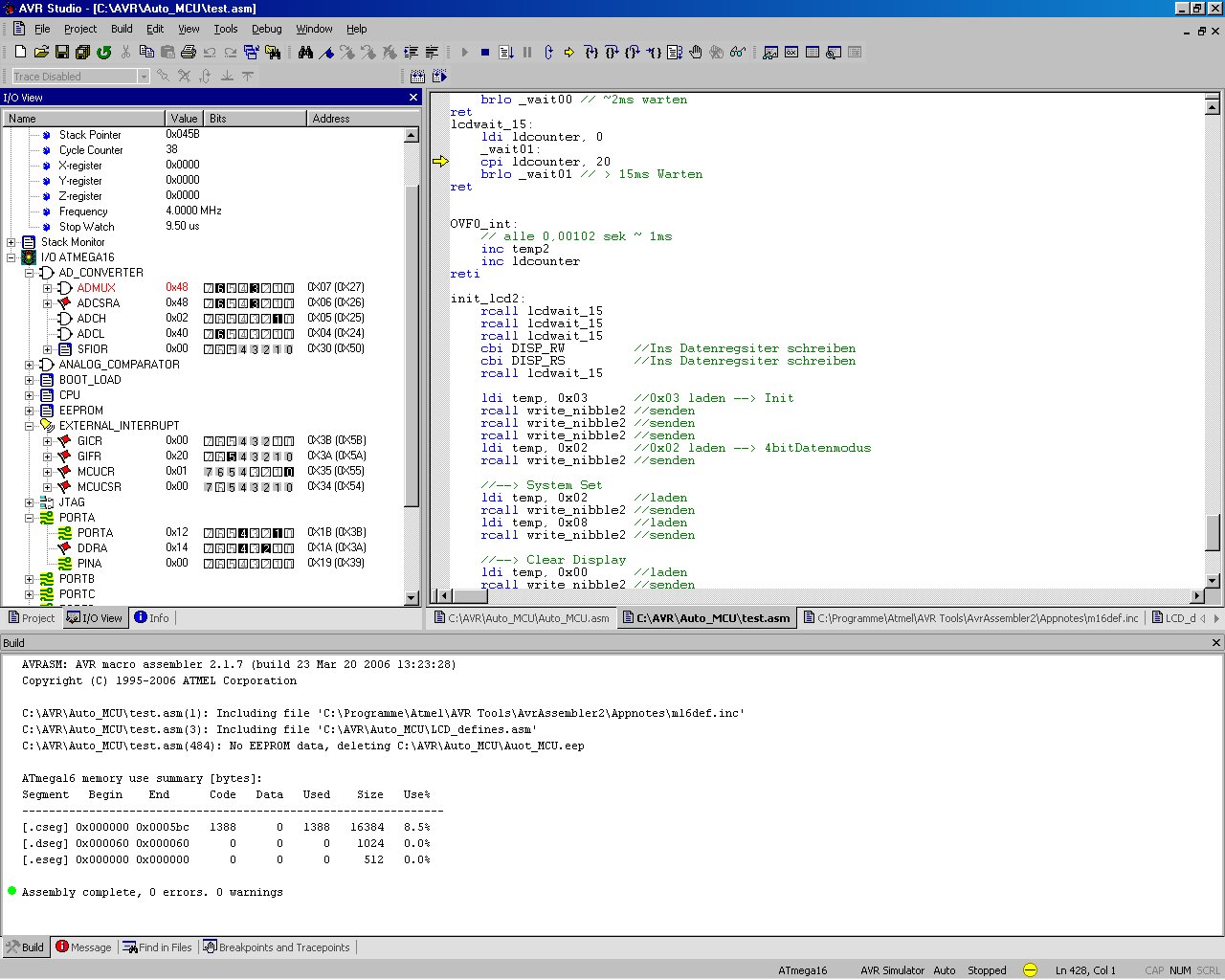Open the Tools menu
1225x980 pixels.
(226, 29)
